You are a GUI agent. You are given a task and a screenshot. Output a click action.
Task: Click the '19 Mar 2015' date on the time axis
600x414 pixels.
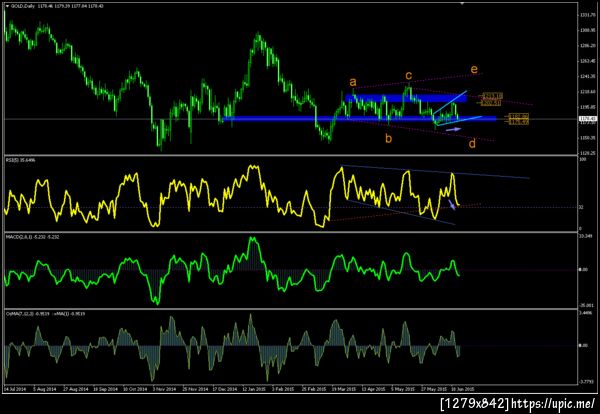[x=343, y=389]
